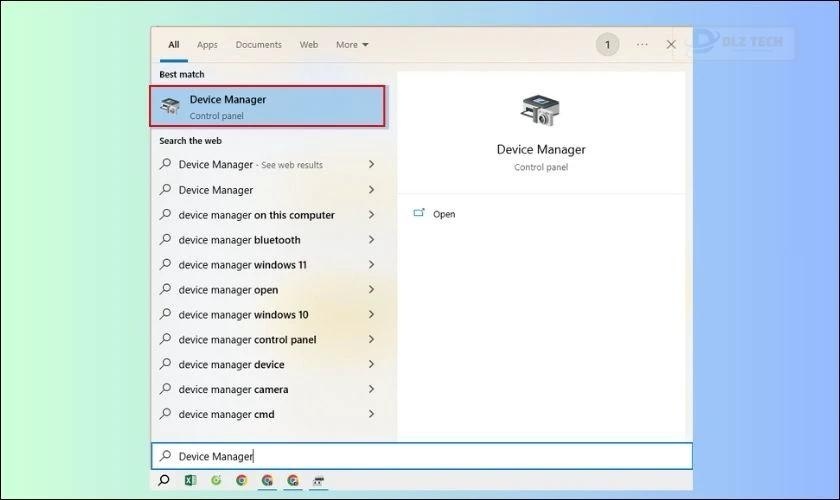Click the taskbar search magnifier icon

point(164,480)
